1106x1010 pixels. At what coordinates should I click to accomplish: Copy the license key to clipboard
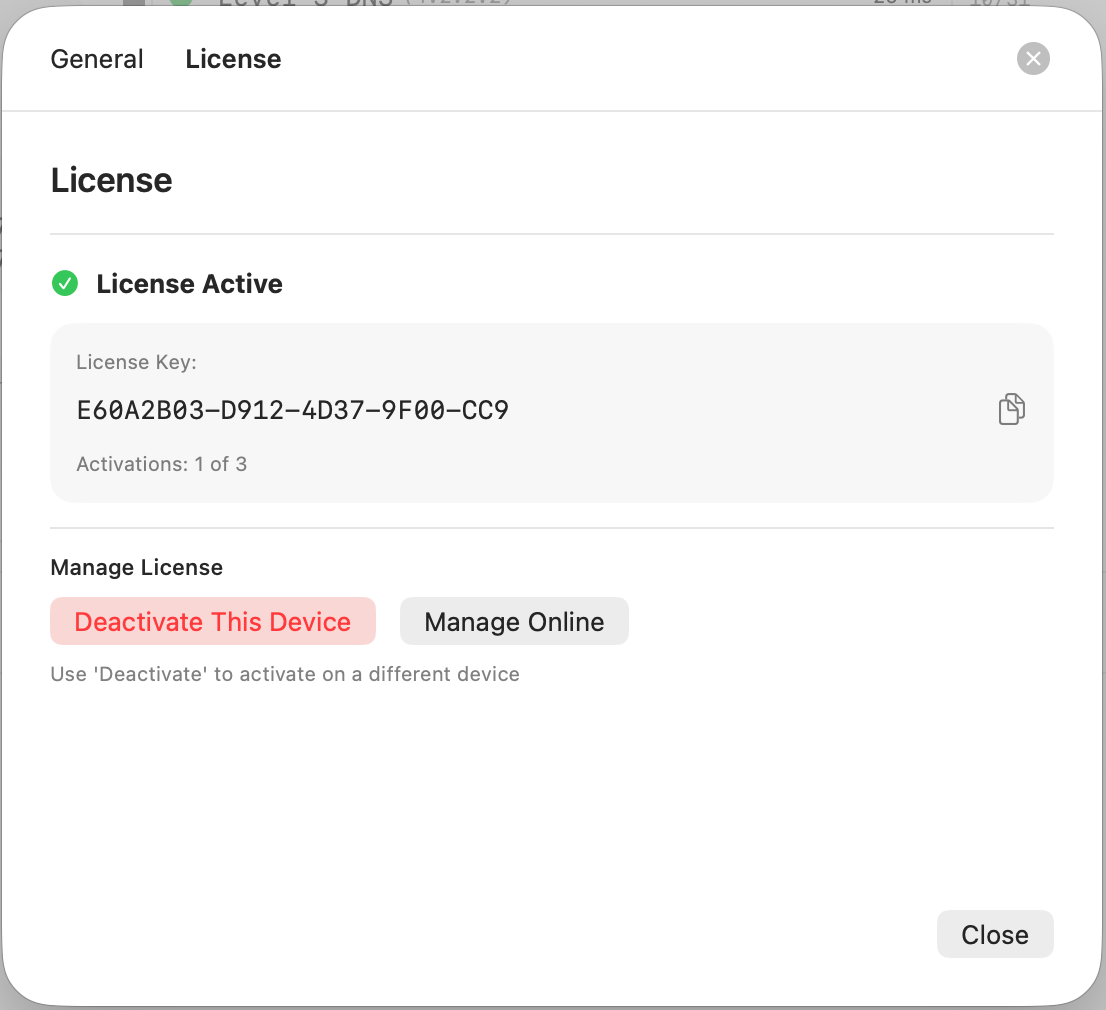tap(1011, 410)
